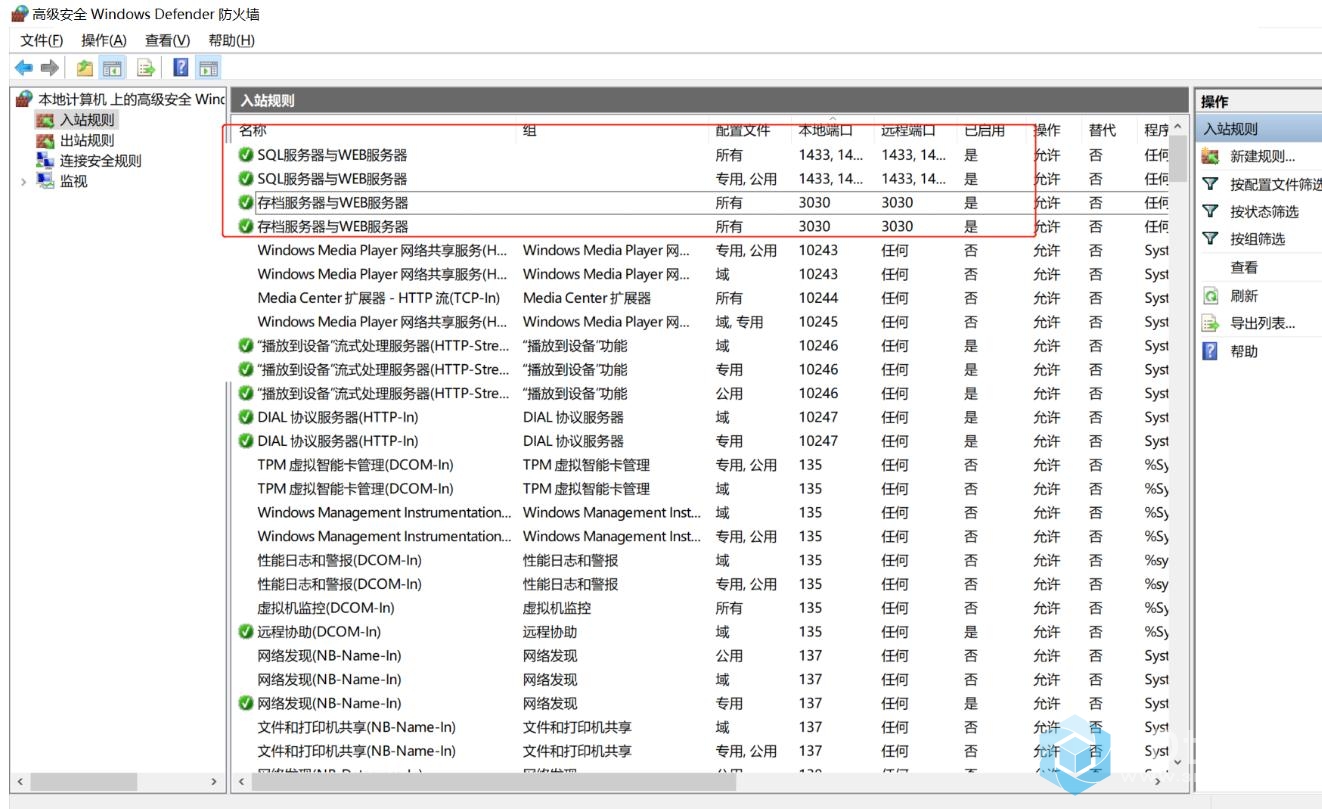Viewport: 1322px width, 809px height.
Task: Open the 文件(F) menu
Action: pos(42,40)
